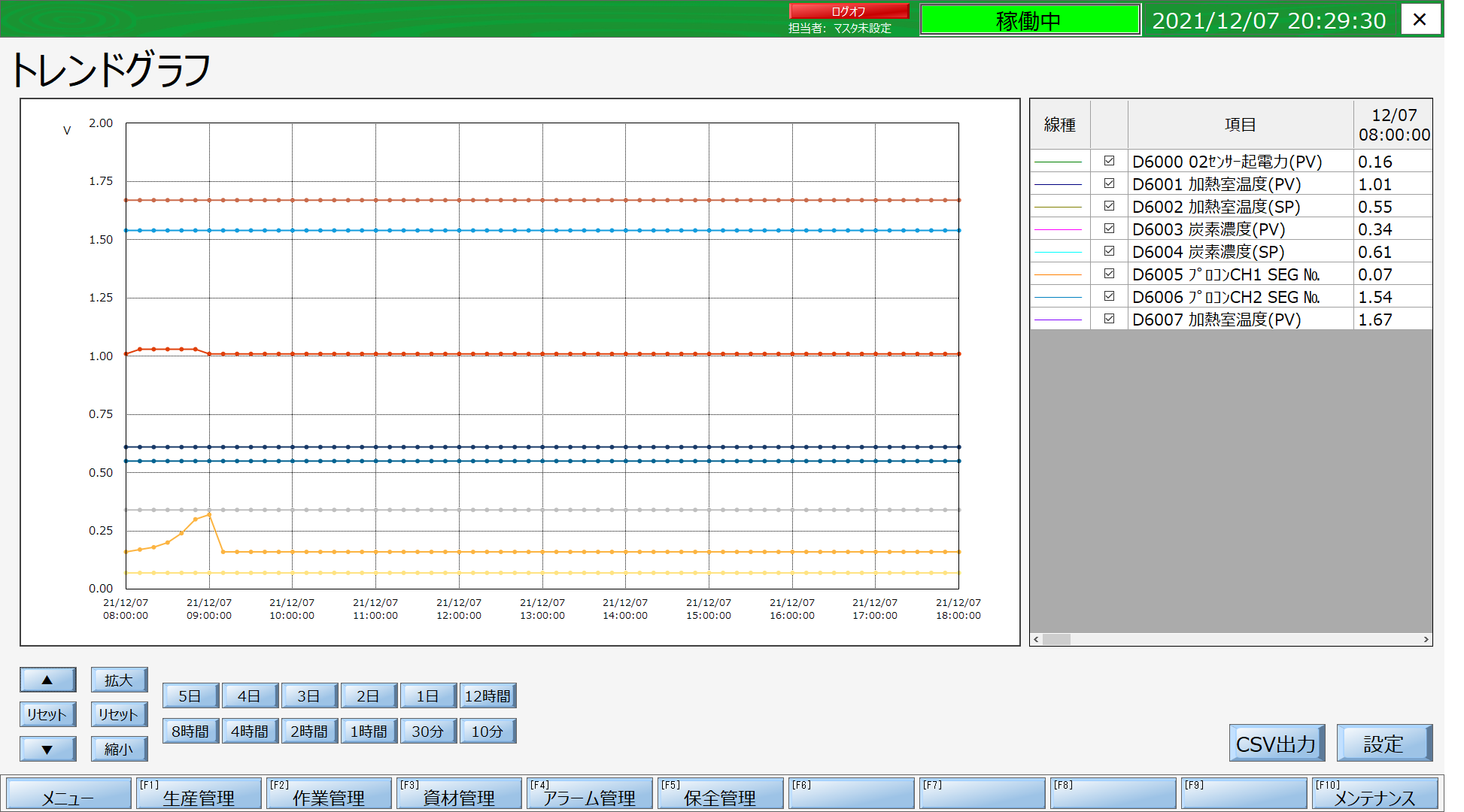This screenshot has height=812, width=1464.
Task: Click the 稼働中 status indicator
Action: pos(1029,20)
